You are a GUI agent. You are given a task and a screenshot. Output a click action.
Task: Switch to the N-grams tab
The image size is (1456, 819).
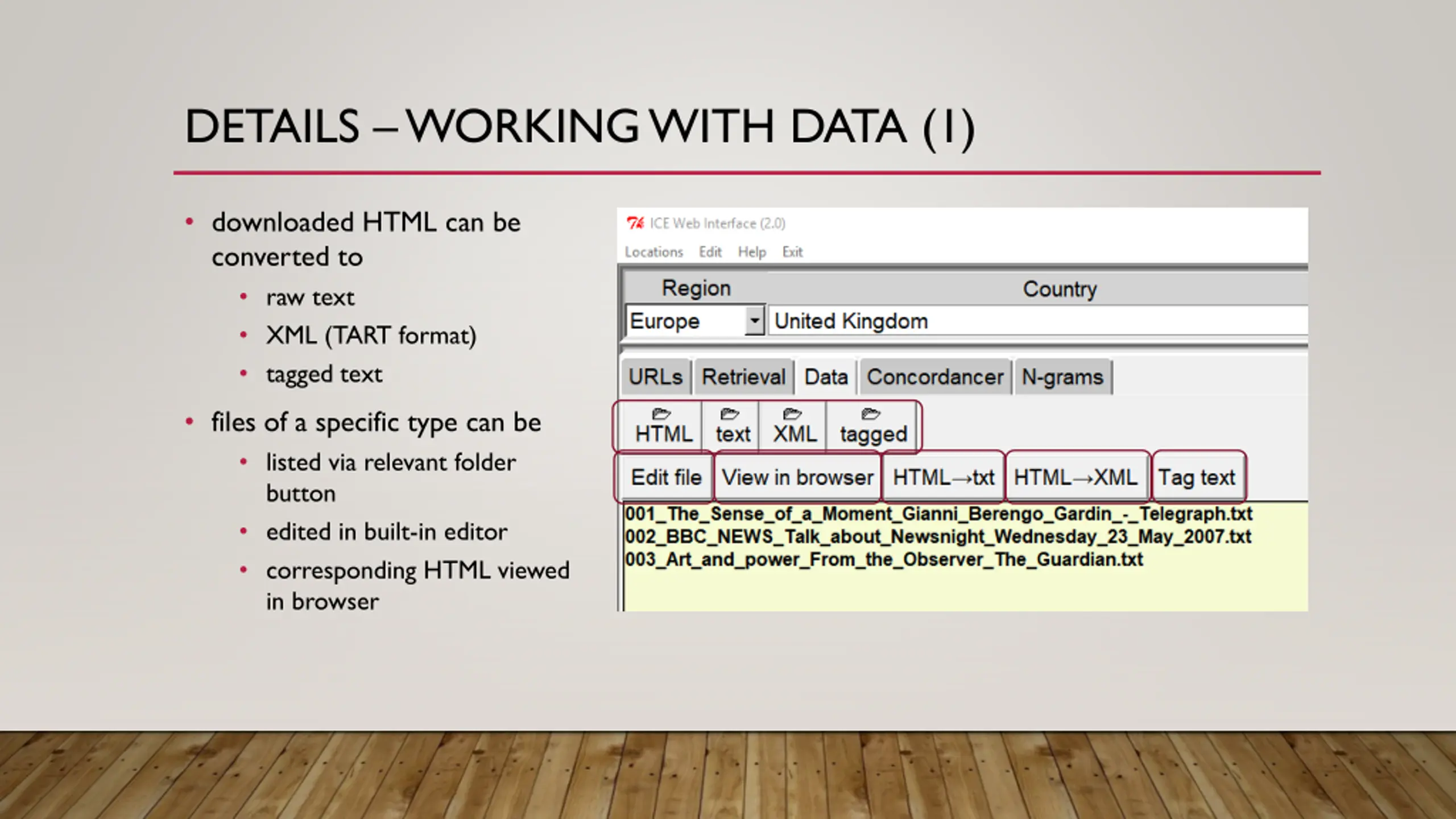point(1062,377)
